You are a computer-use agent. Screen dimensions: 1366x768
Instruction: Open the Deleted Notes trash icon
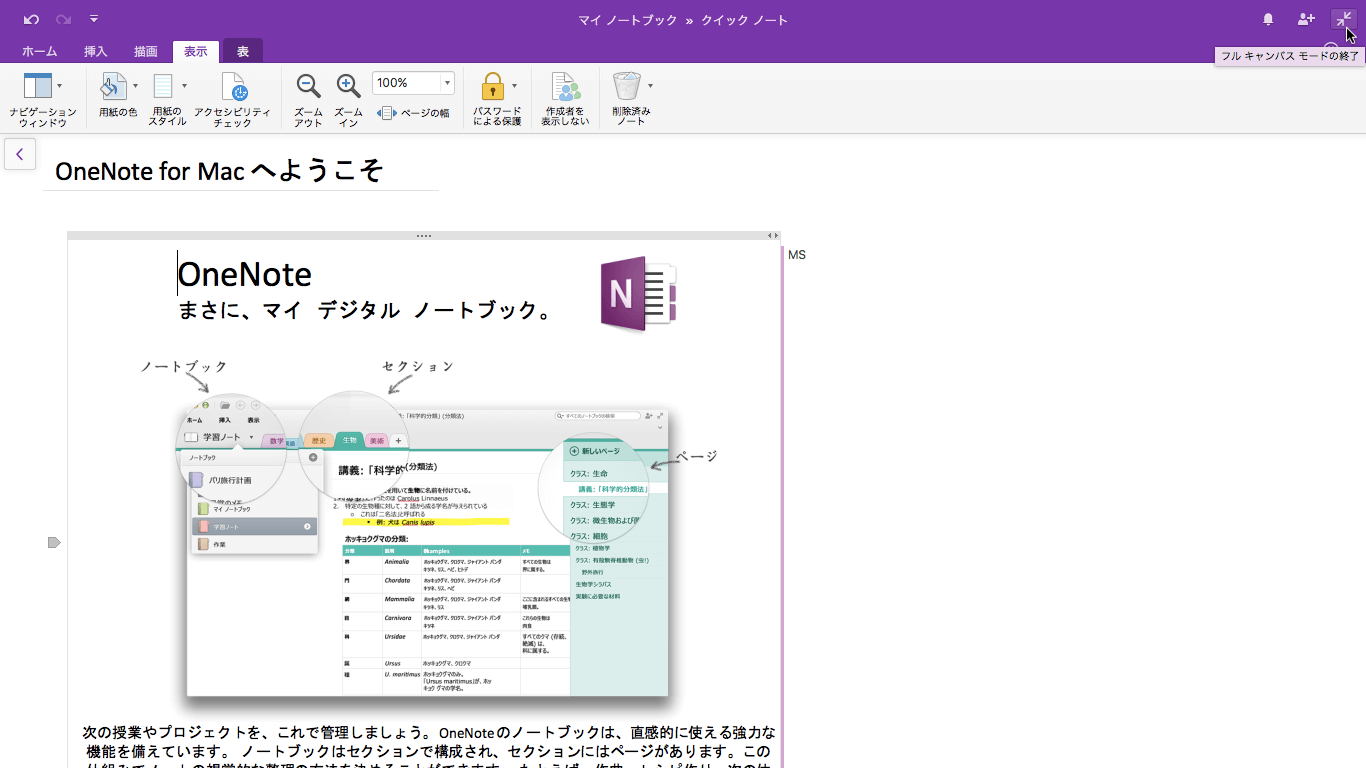(627, 87)
